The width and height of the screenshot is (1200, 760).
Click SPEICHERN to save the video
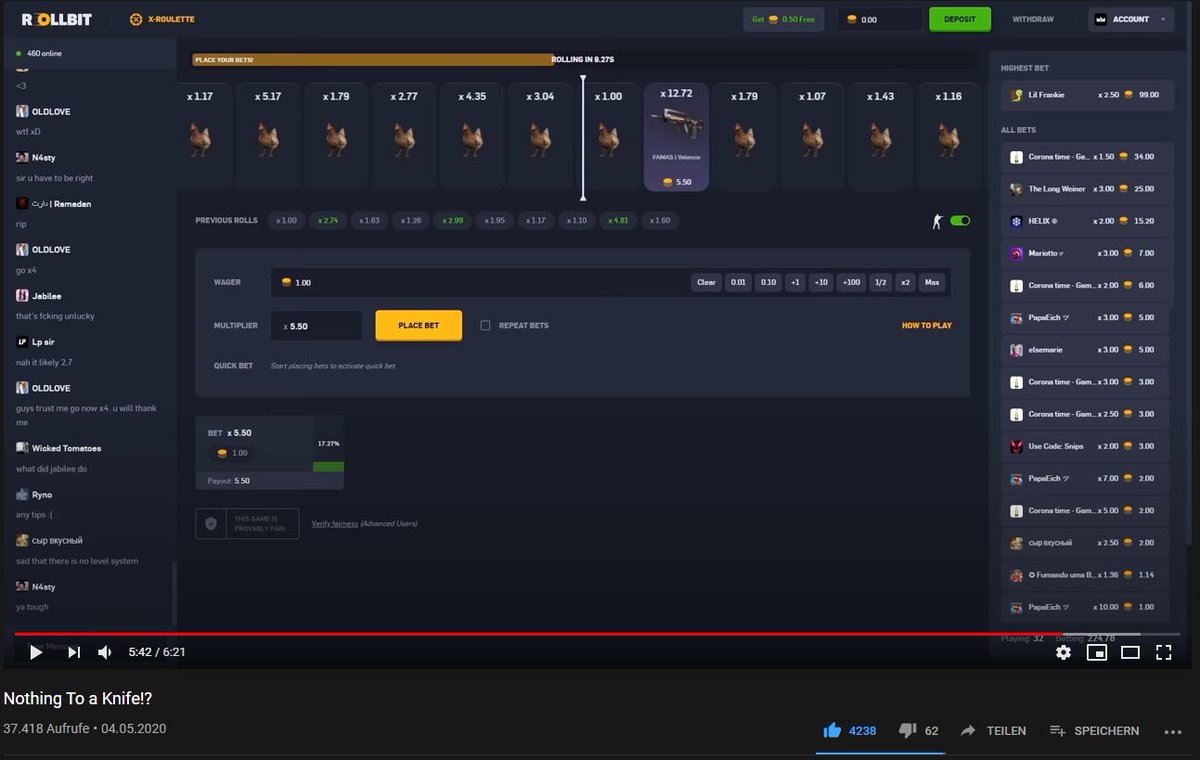point(1094,731)
